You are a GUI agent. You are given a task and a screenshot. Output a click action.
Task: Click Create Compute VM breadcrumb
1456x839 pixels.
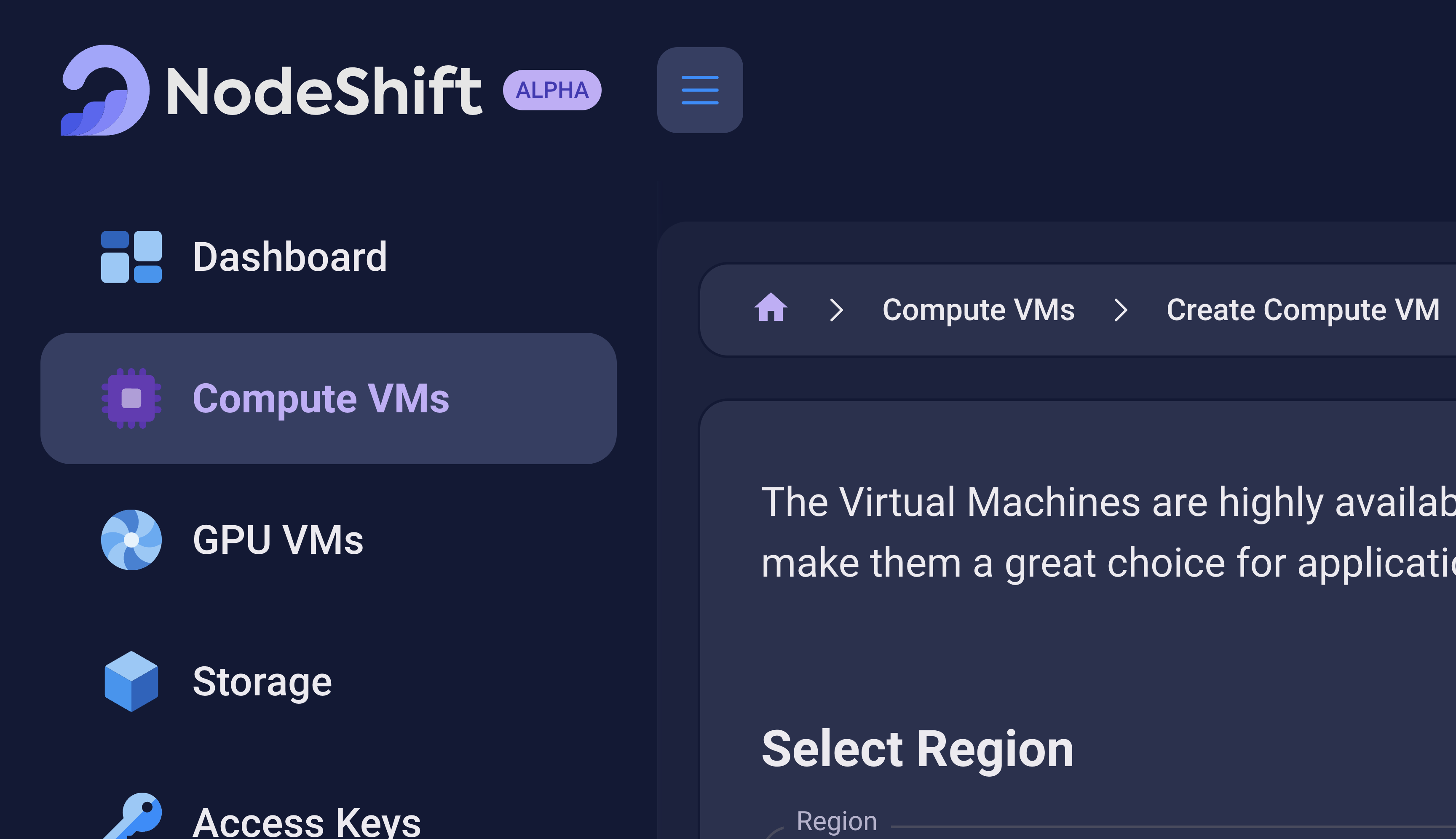point(1303,310)
